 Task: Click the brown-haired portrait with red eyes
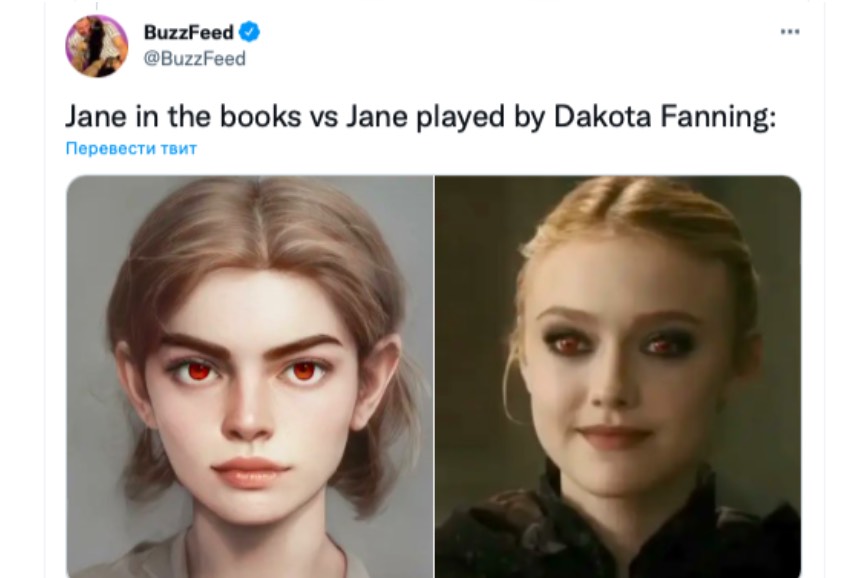tap(250, 376)
